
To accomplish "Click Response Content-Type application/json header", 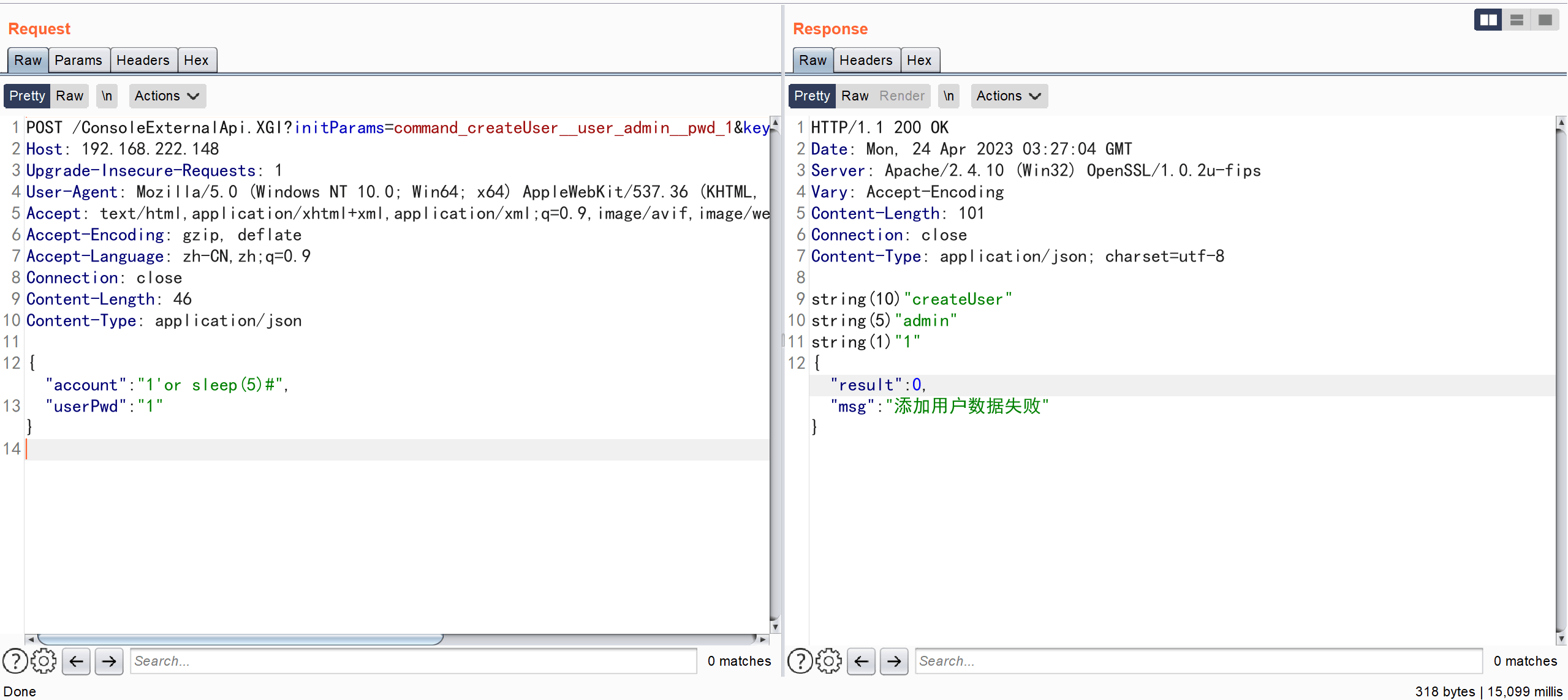I will tap(1018, 256).
